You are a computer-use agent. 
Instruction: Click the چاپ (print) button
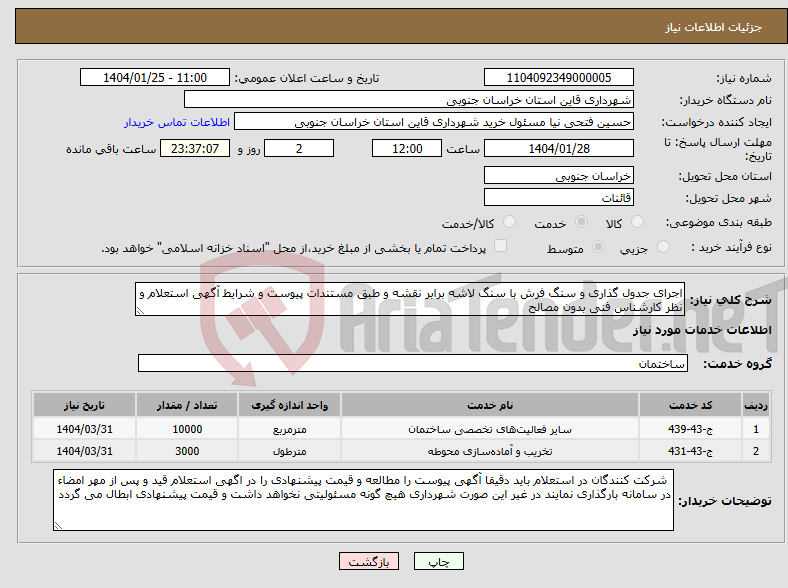tap(438, 561)
